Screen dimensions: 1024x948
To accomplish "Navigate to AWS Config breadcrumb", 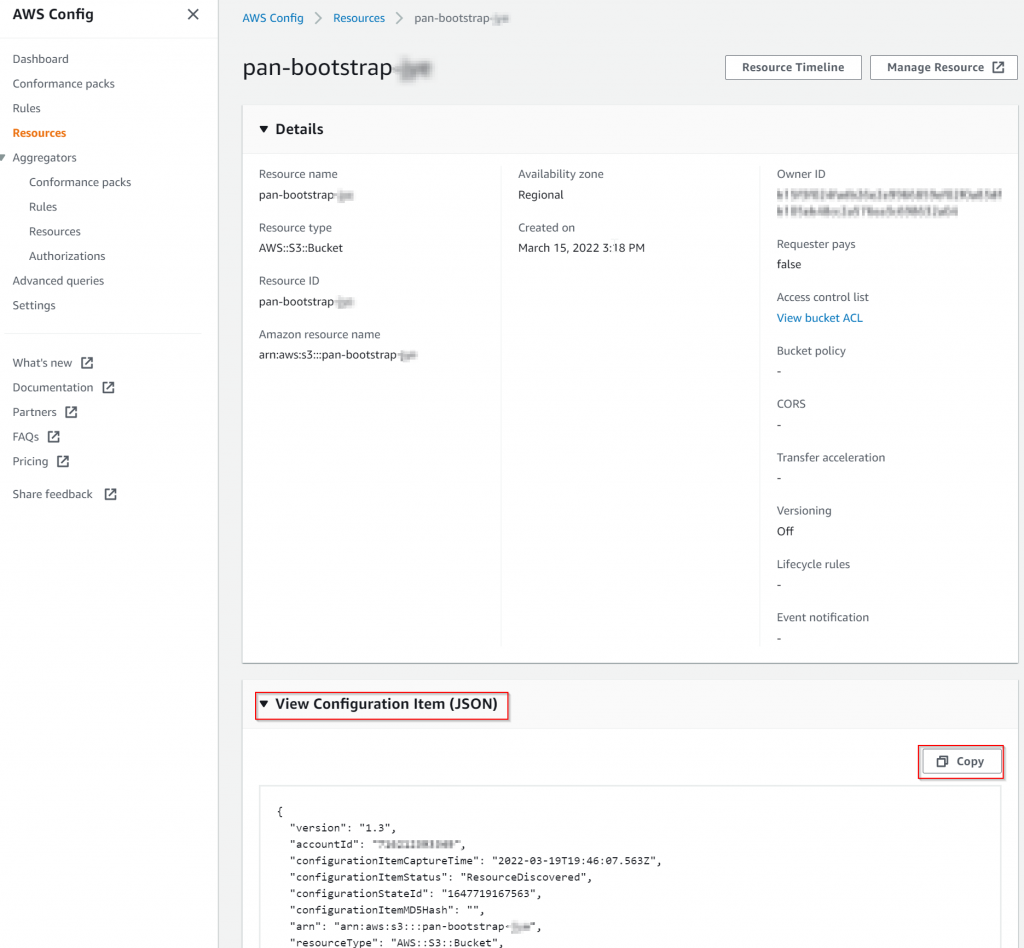I will 273,18.
